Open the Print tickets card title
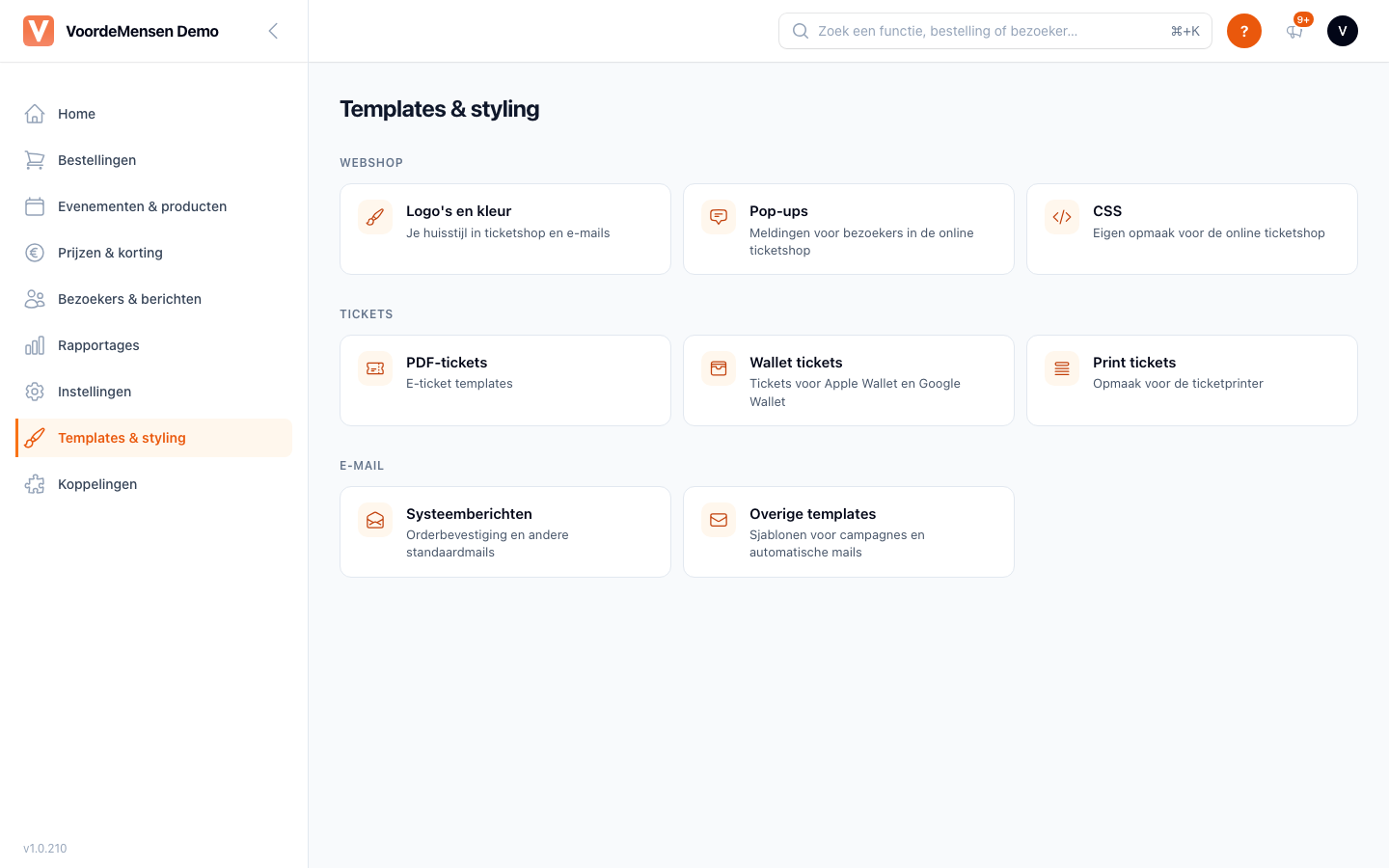Viewport: 1389px width, 868px height. pyautogui.click(x=1134, y=363)
